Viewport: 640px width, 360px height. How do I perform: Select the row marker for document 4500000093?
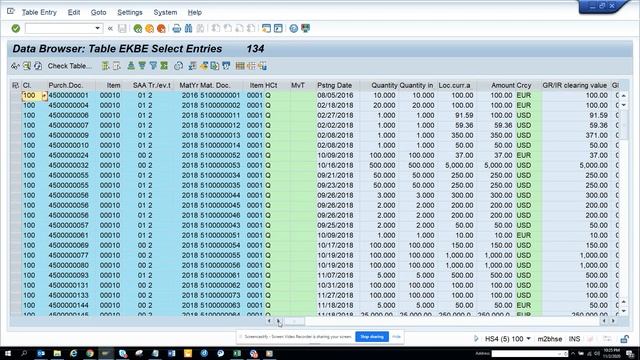tap(16, 275)
